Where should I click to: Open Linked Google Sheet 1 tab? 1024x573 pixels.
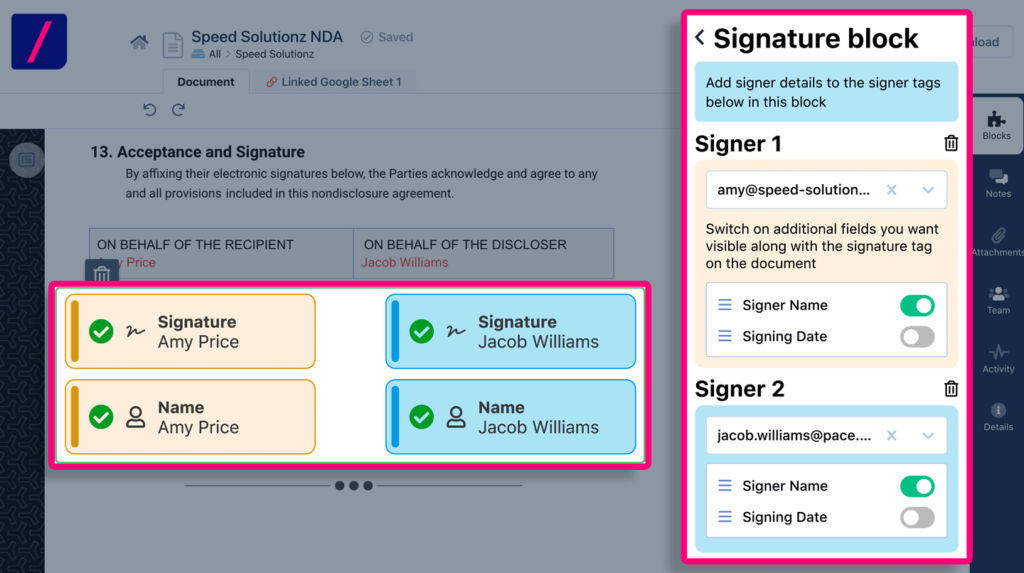coord(334,82)
